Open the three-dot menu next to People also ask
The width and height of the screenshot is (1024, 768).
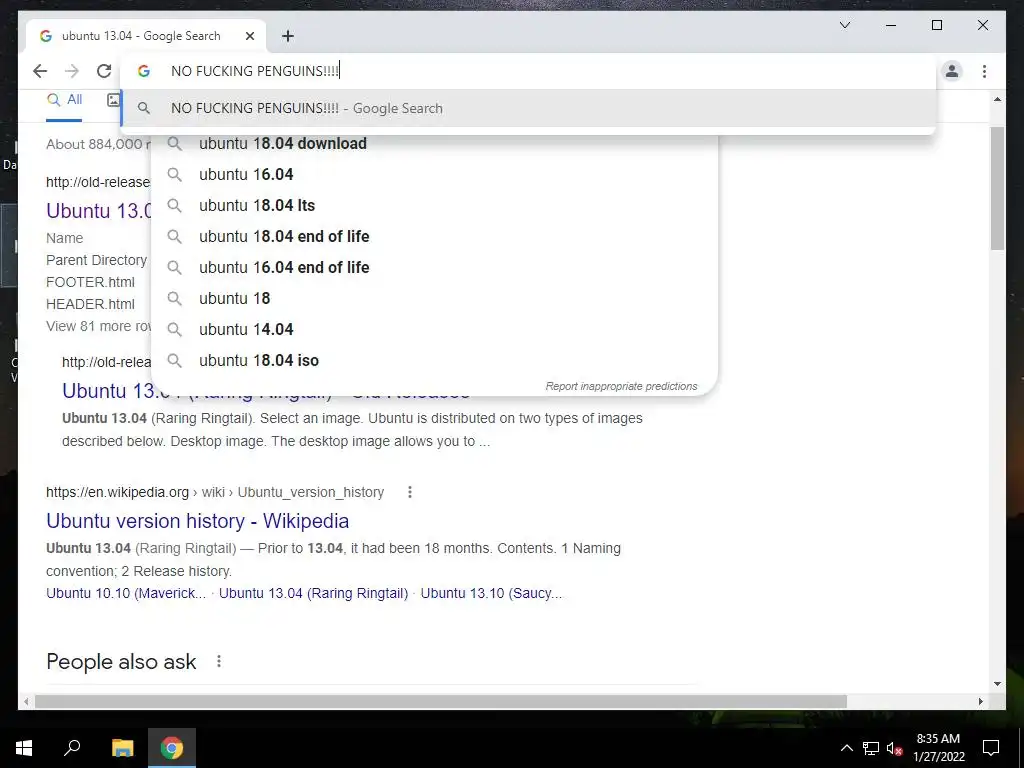[219, 662]
